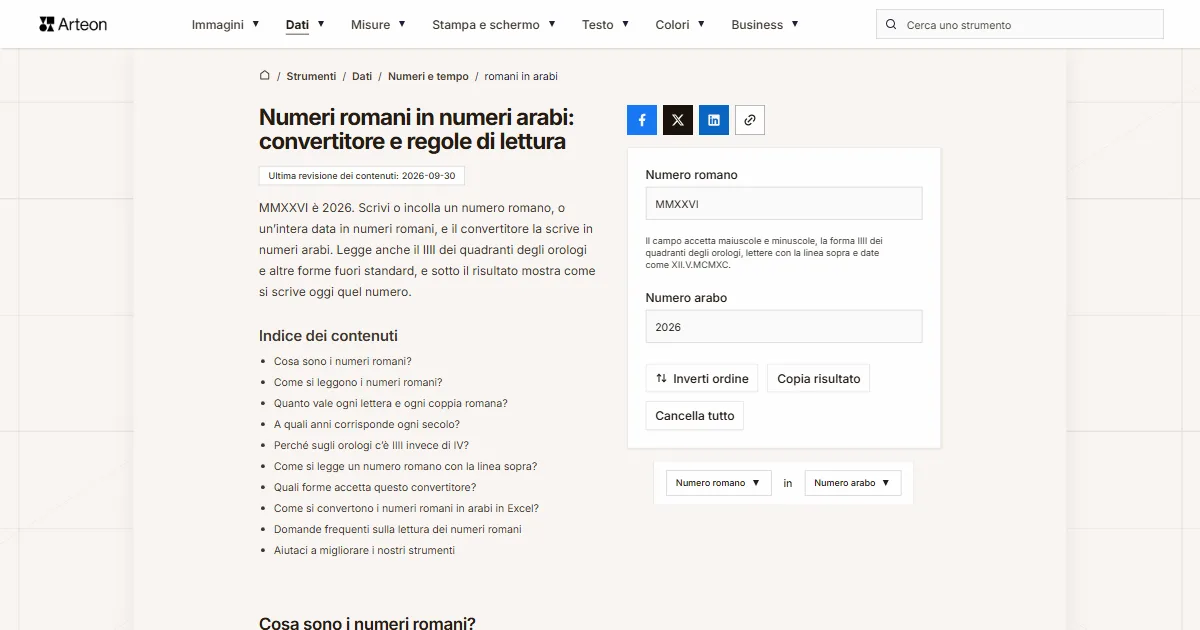Screen dimensions: 1200x630
Task: Jump to 'Perché sugli orologi c'è IIII' section
Action: click(371, 445)
